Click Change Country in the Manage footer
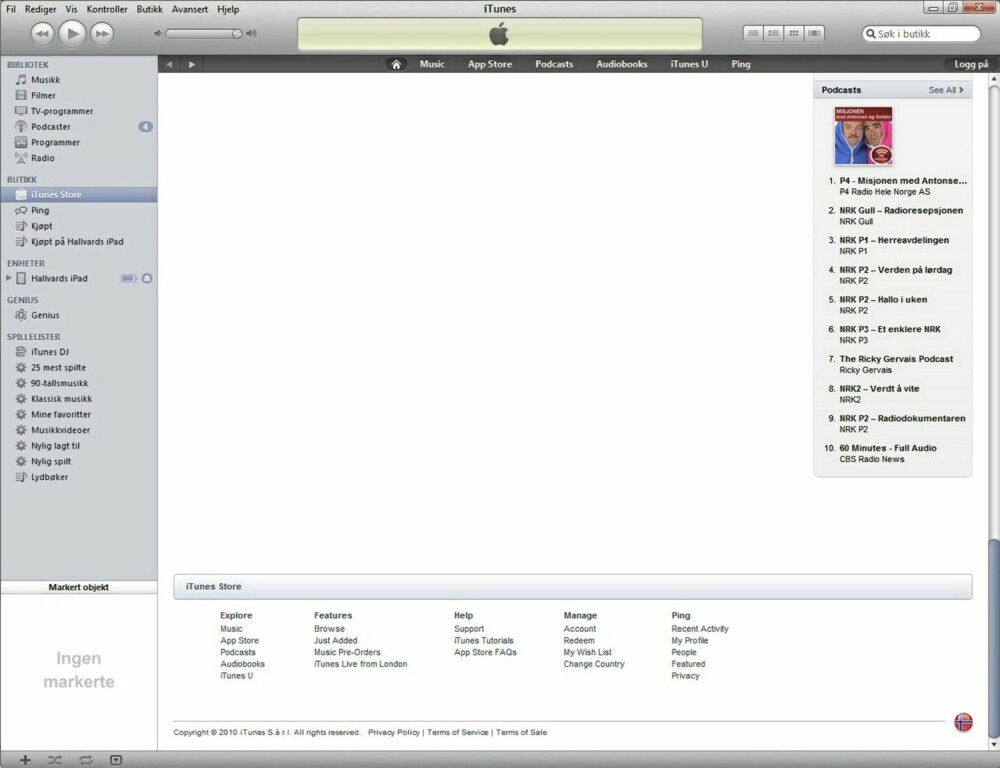This screenshot has height=768, width=1000. pyautogui.click(x=594, y=664)
